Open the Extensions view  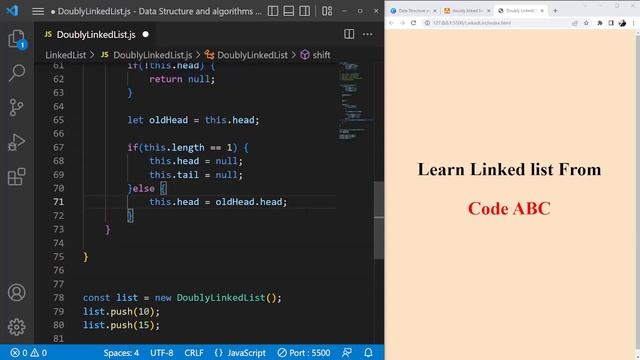(x=16, y=177)
